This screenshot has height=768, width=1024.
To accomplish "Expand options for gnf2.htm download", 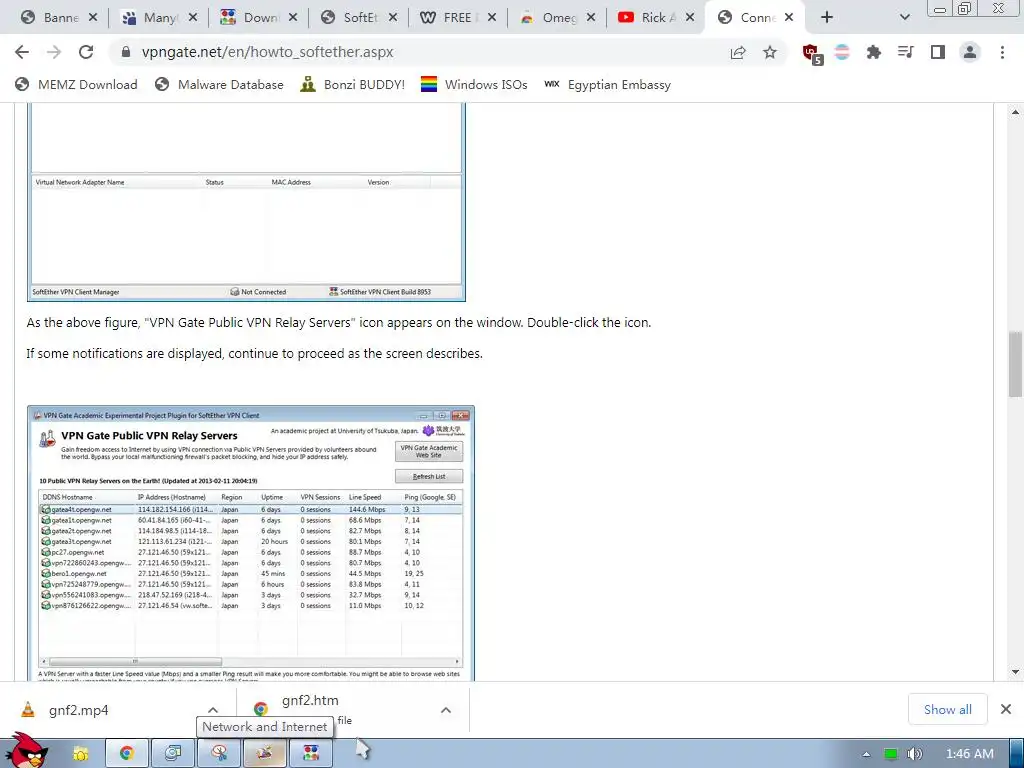I will pos(446,710).
